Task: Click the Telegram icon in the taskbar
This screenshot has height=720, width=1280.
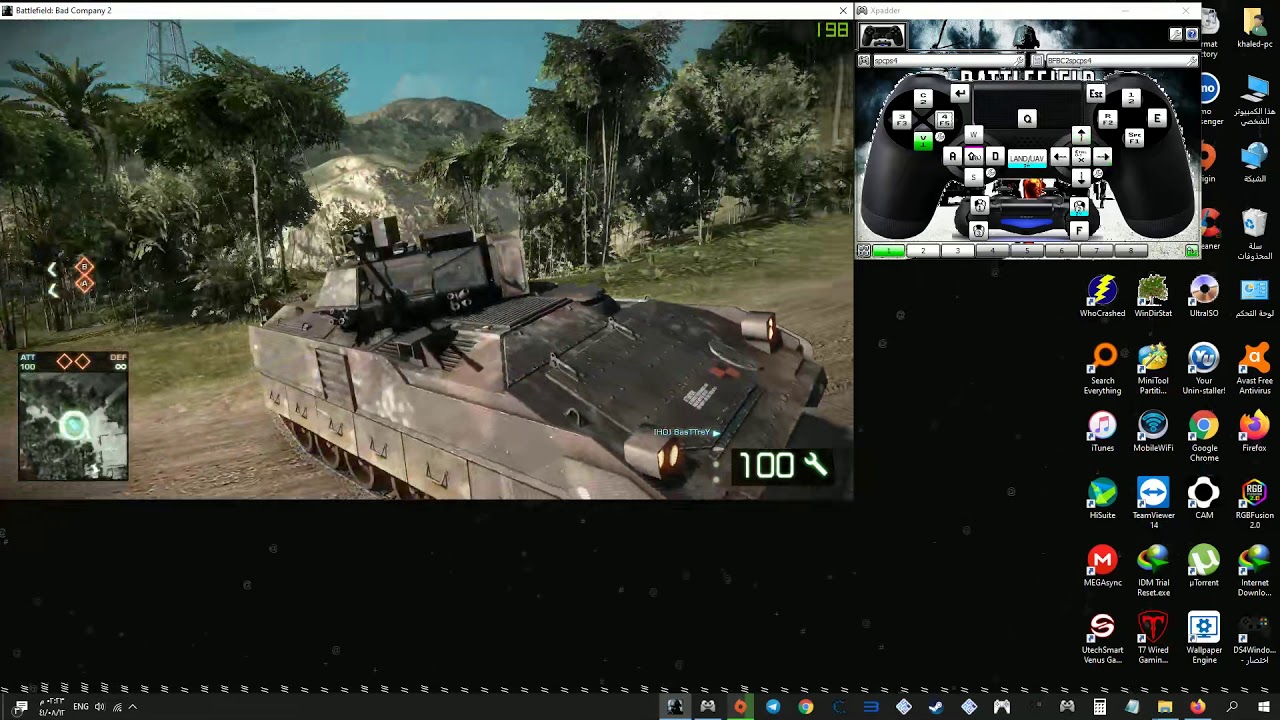Action: click(x=773, y=707)
